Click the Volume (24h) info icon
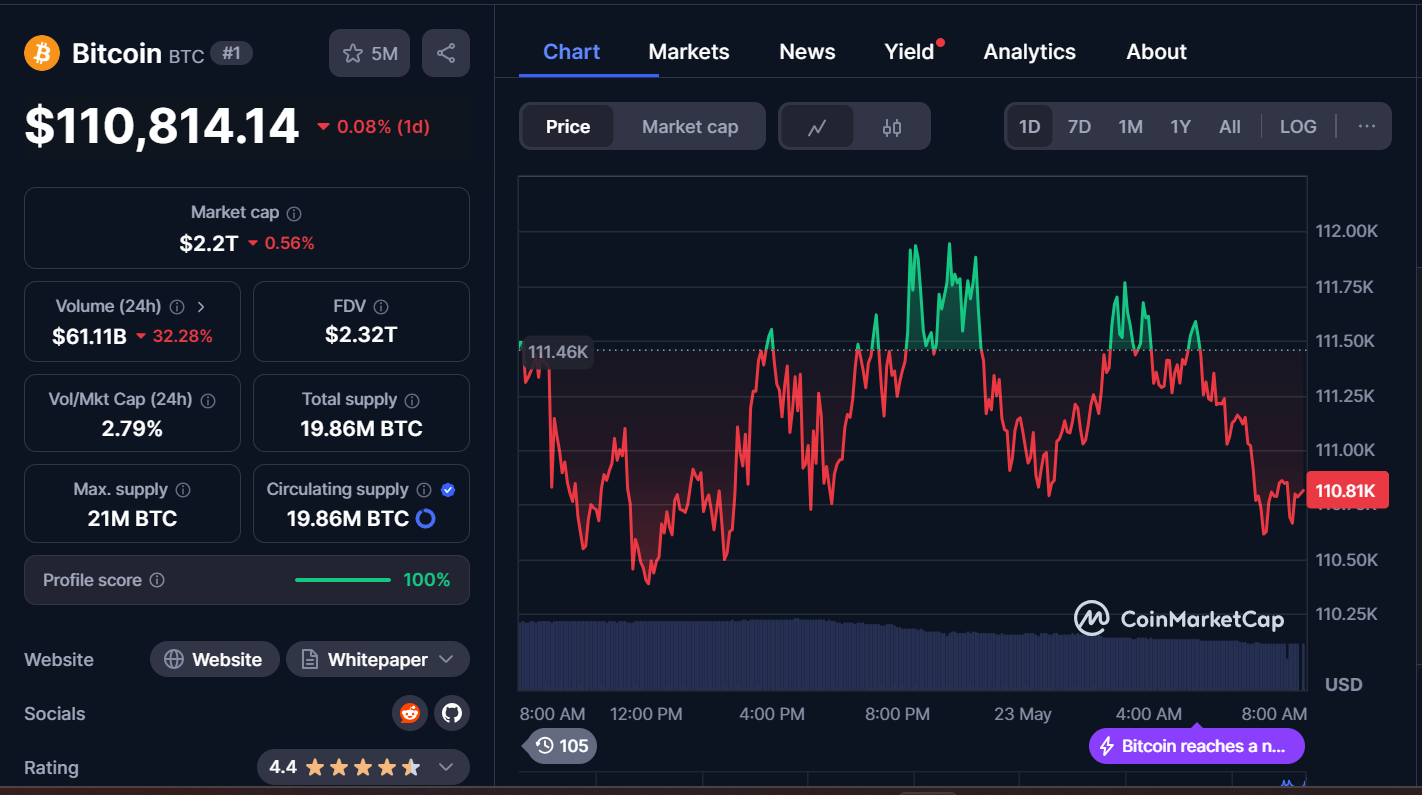The width and height of the screenshot is (1422, 795). pos(177,307)
